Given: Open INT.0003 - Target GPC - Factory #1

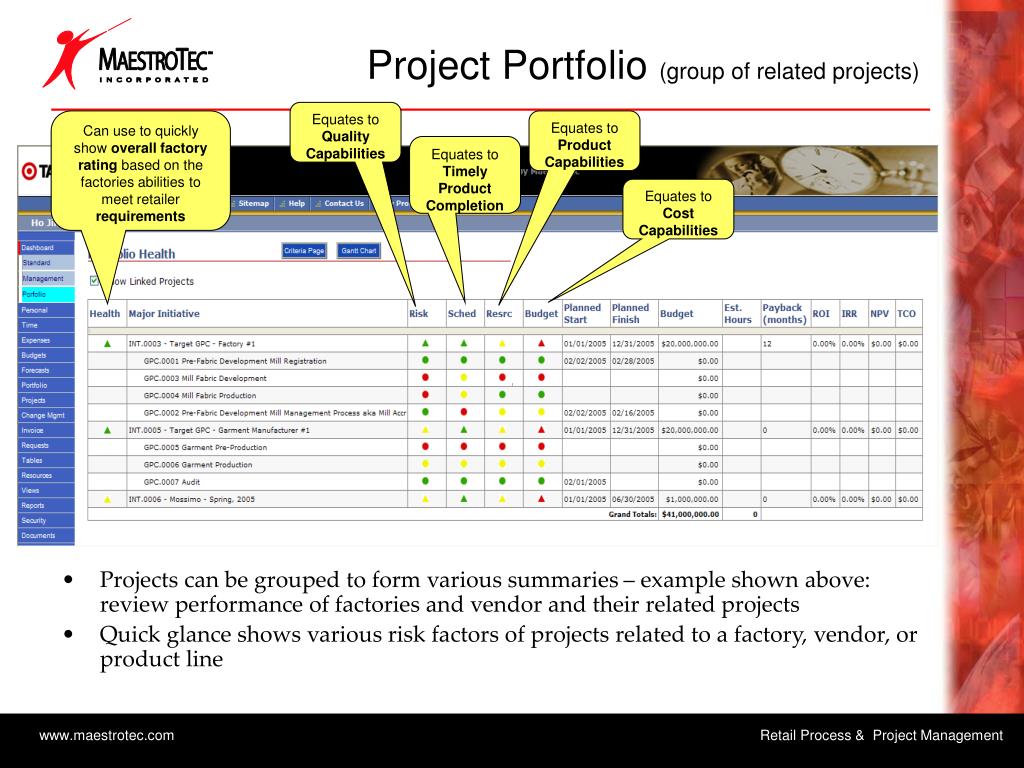Looking at the screenshot, I should click(x=192, y=344).
